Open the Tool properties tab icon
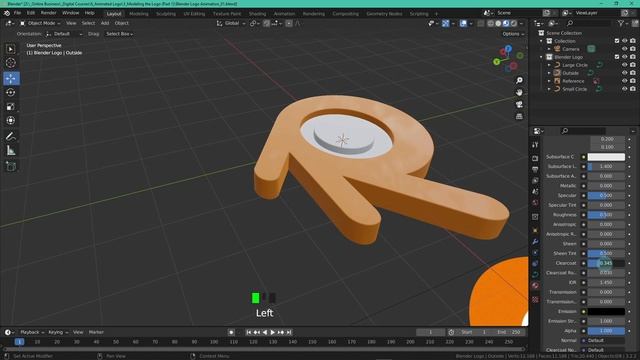Screen dimensions: 640x360 coord(535,145)
